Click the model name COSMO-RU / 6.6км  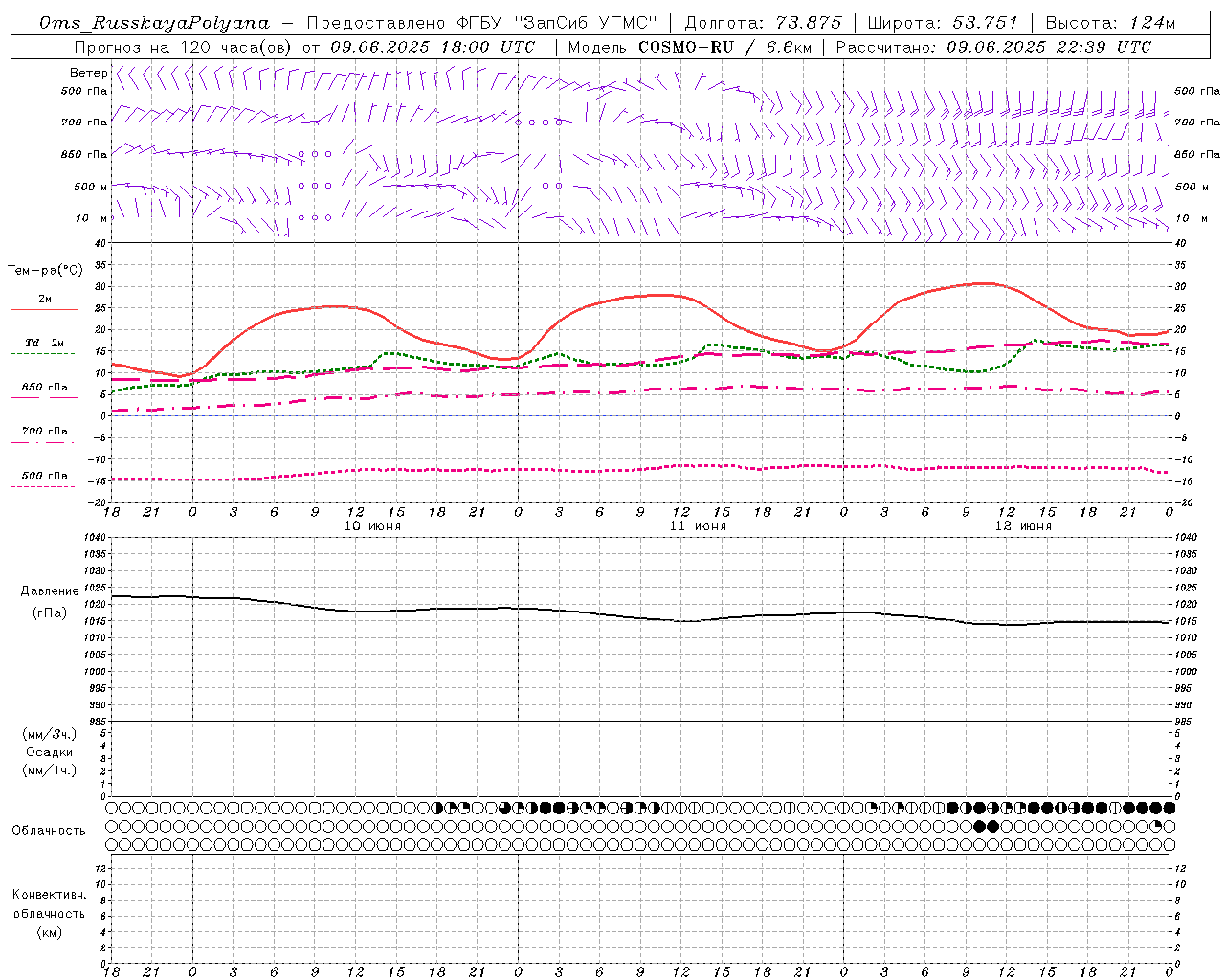(724, 47)
